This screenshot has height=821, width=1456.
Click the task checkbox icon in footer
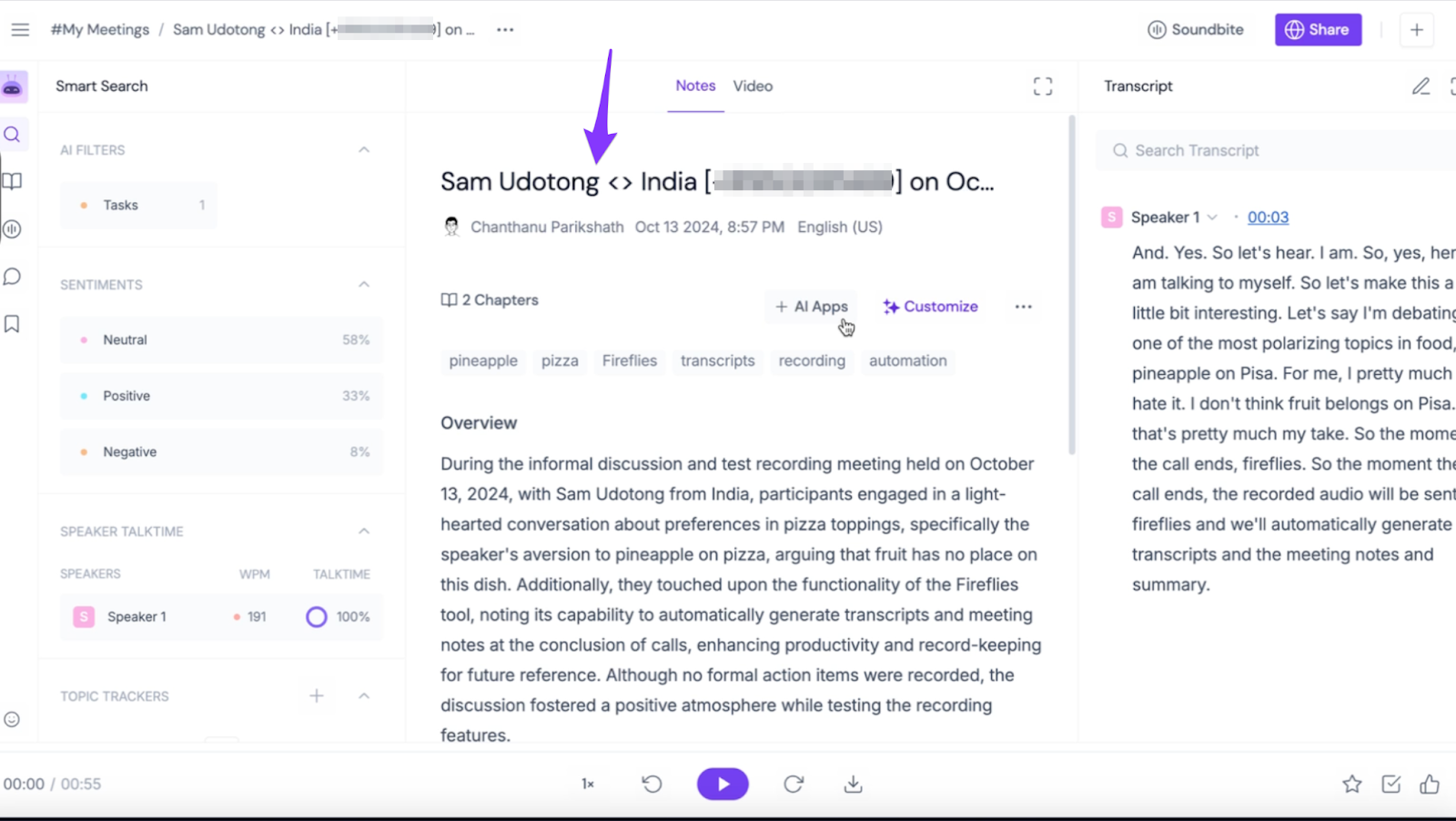click(1391, 784)
